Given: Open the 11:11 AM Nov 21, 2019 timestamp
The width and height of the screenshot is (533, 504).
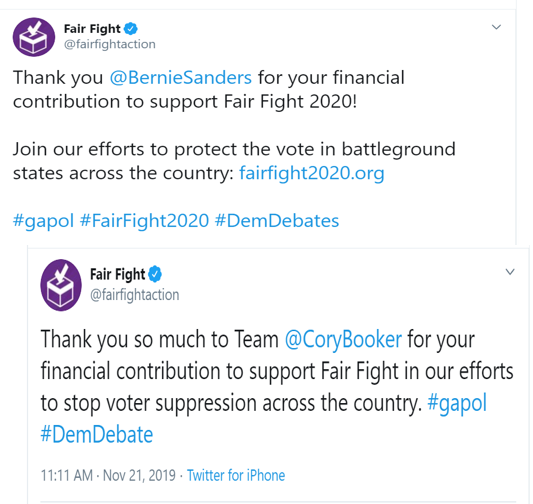Looking at the screenshot, I should click(108, 475).
